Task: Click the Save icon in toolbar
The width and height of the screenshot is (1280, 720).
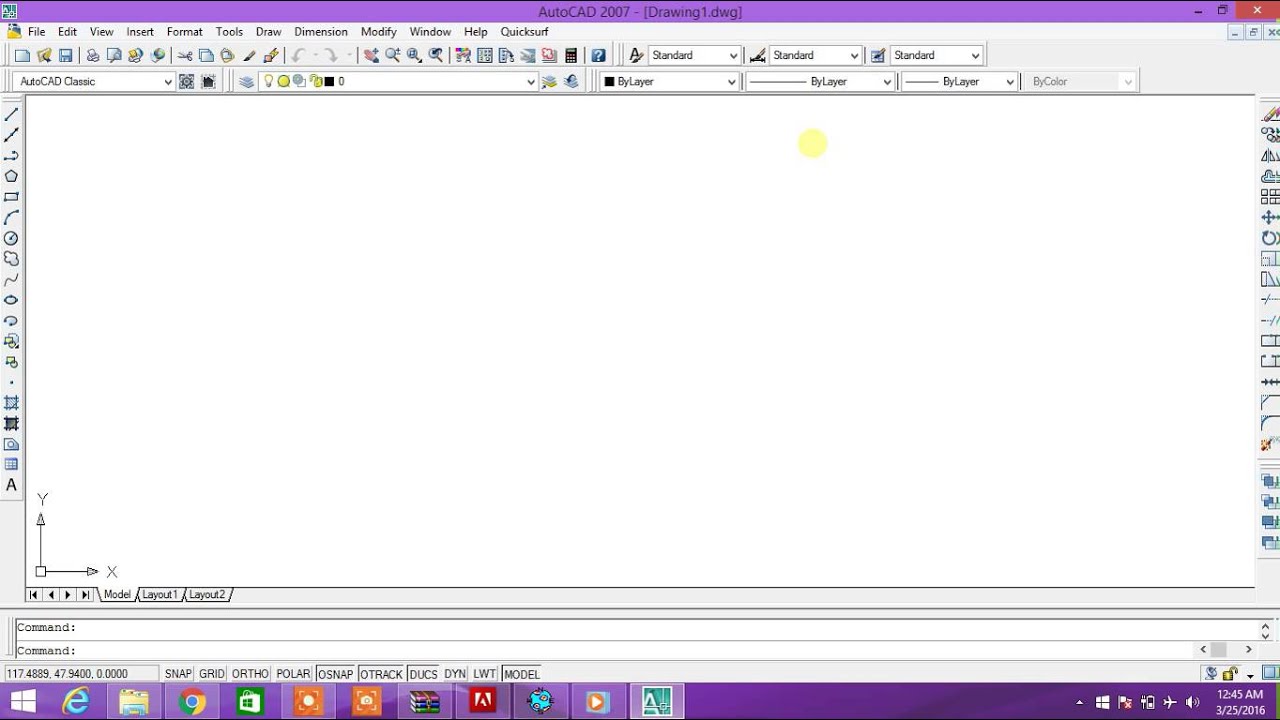Action: 66,55
